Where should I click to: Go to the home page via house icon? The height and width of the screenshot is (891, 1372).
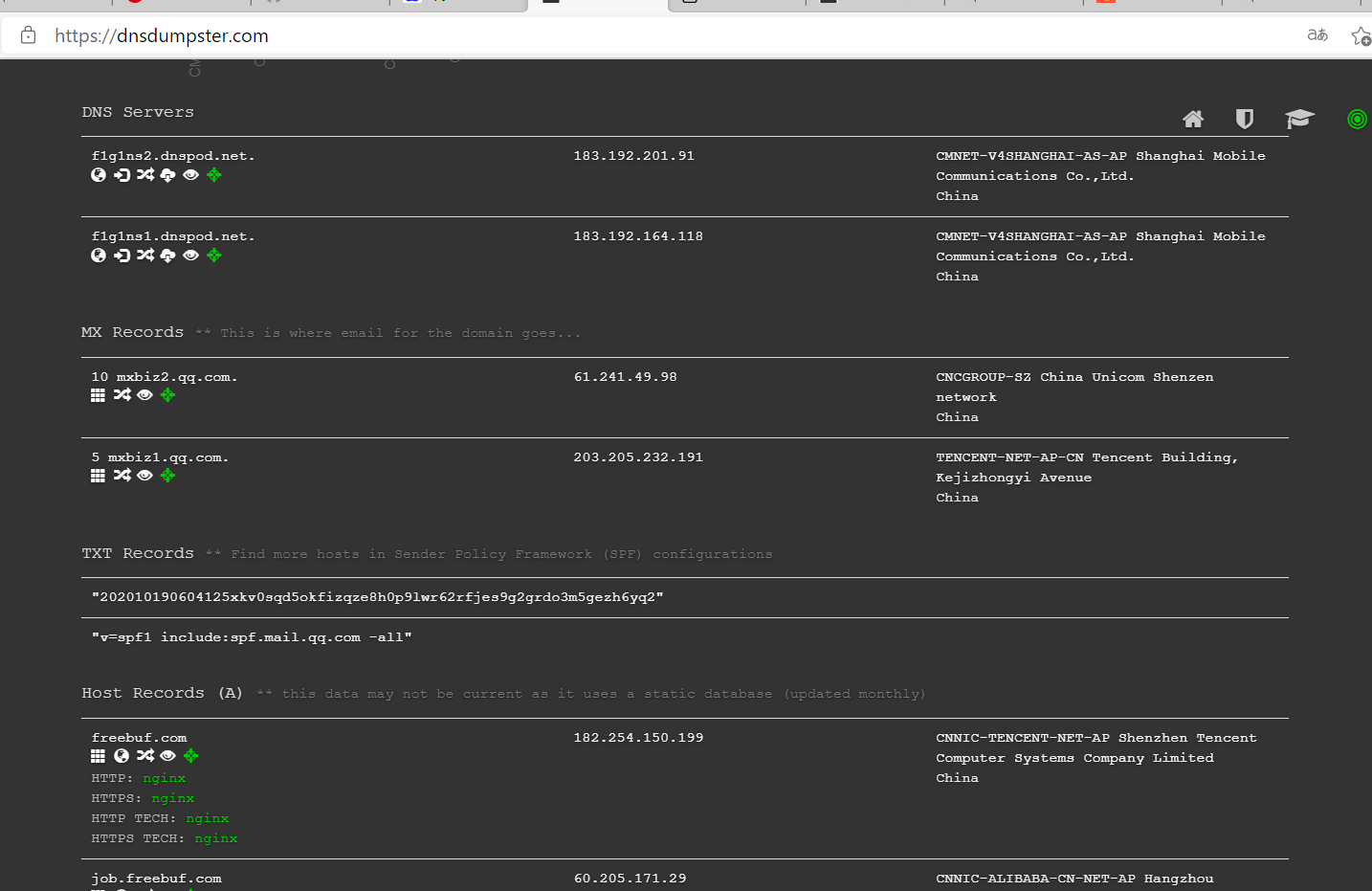[x=1193, y=119]
